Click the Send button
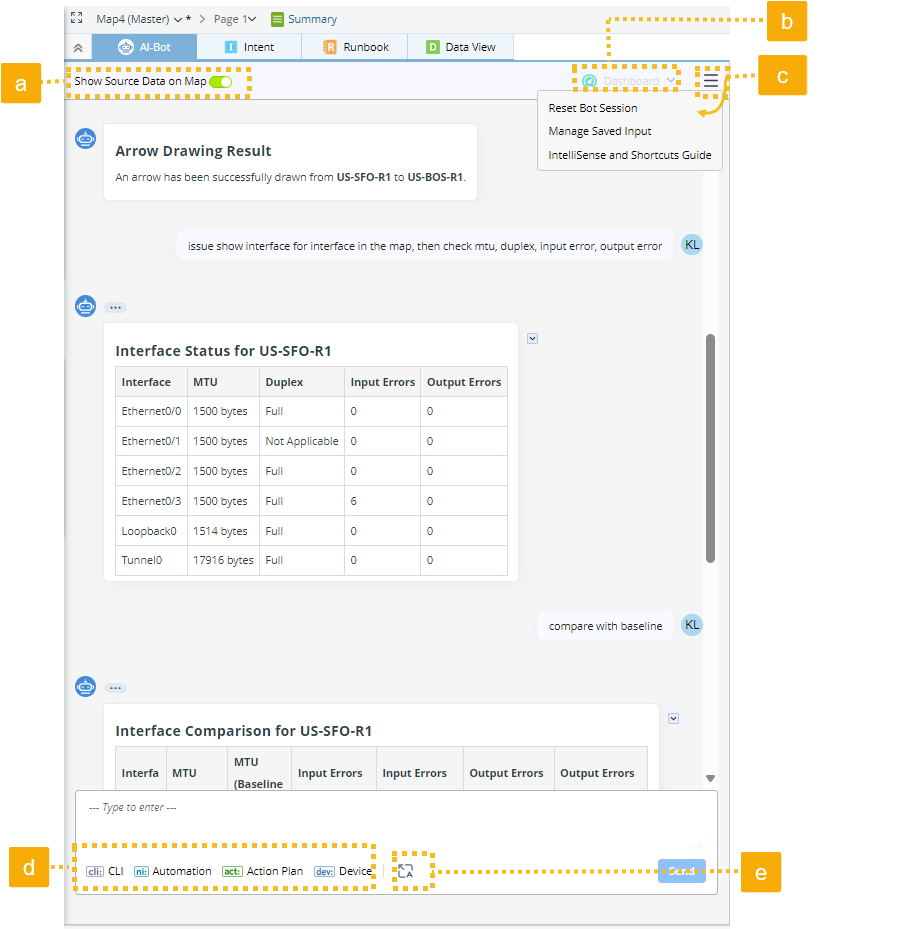The image size is (919, 929). pyautogui.click(x=681, y=871)
